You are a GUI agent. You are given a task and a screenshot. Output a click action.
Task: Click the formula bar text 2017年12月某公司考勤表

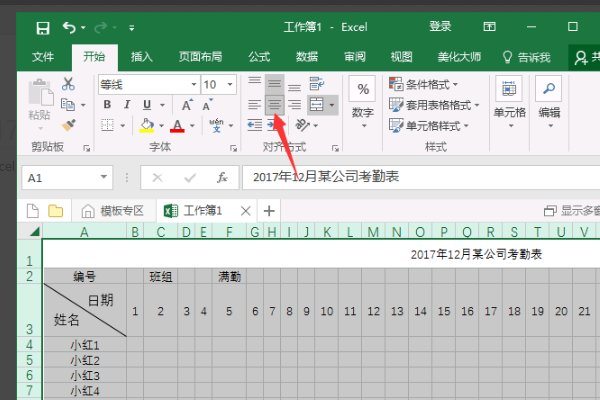pyautogui.click(x=326, y=177)
